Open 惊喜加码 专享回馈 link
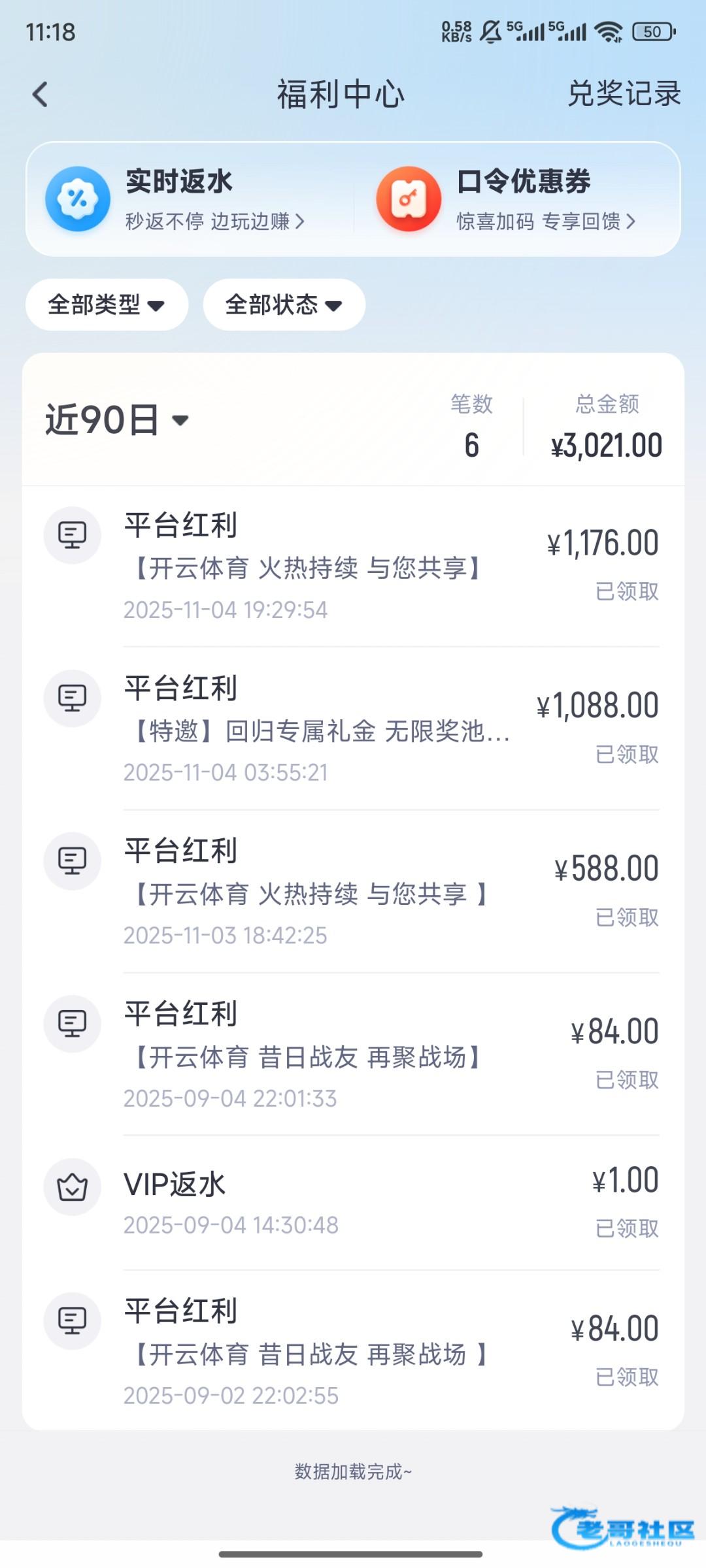 [545, 221]
